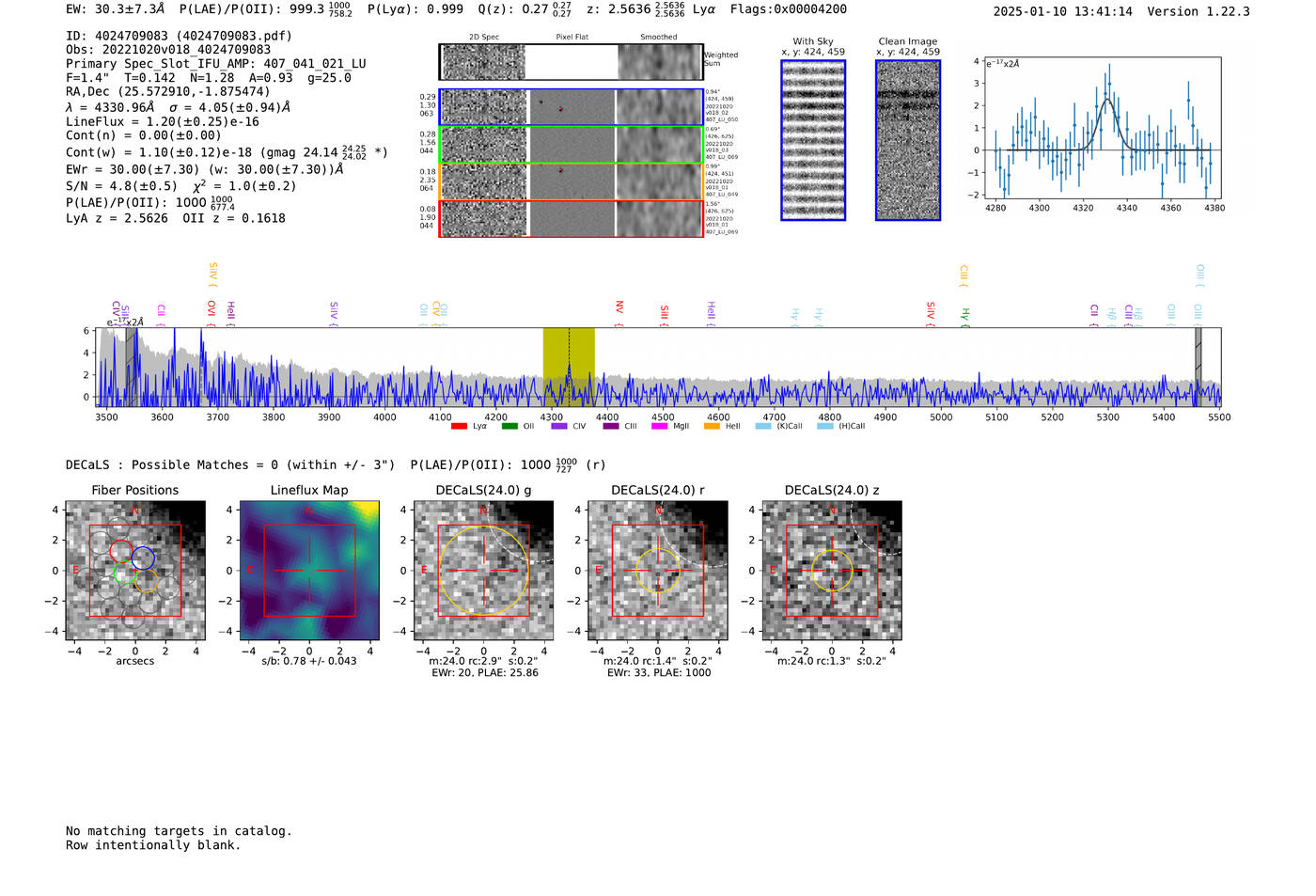Click the 's/b: 0.78 +/- 0.043' caption
1316x896 pixels.
coord(309,661)
